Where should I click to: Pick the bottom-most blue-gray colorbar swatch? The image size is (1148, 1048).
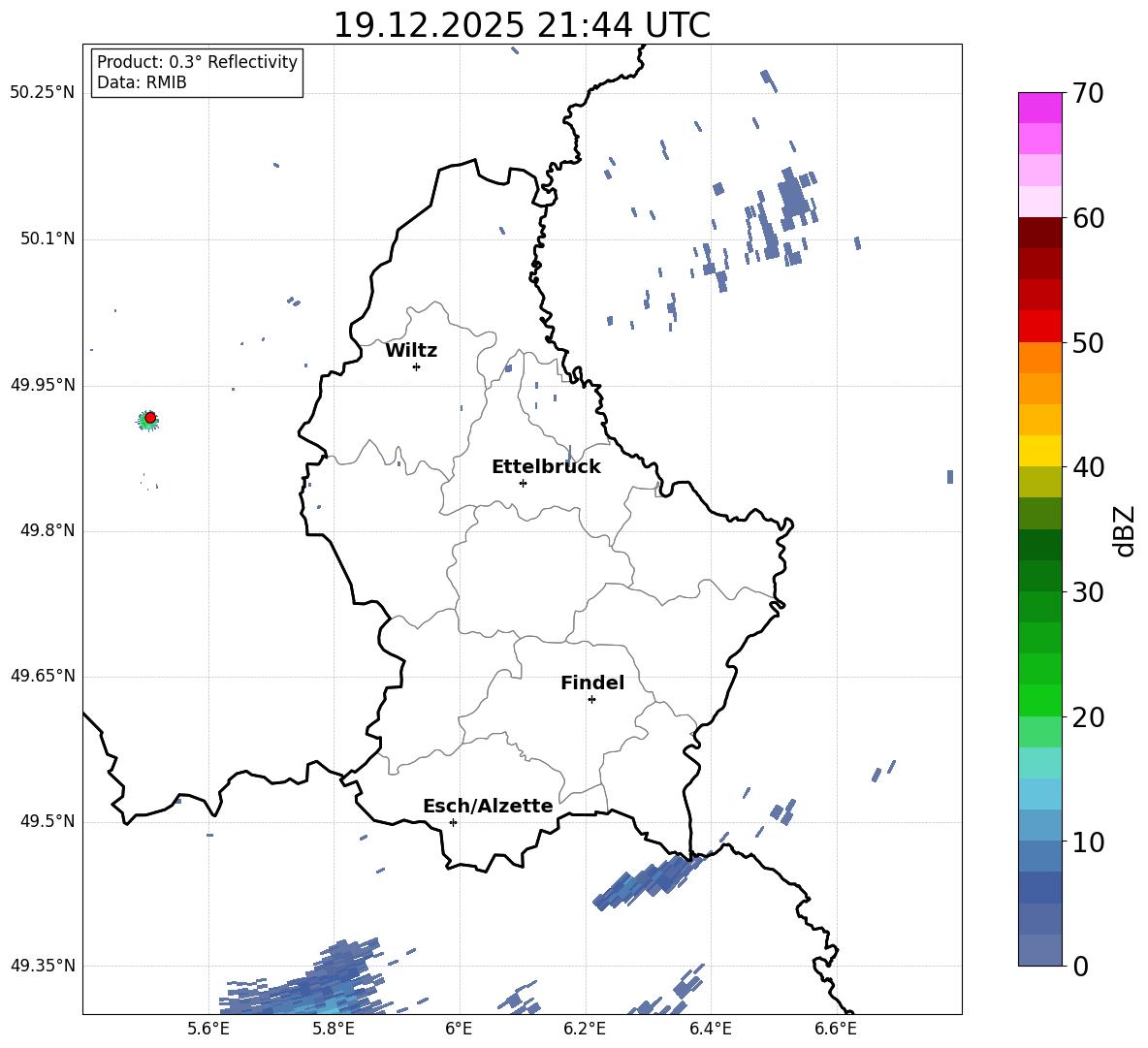pyautogui.click(x=1040, y=950)
